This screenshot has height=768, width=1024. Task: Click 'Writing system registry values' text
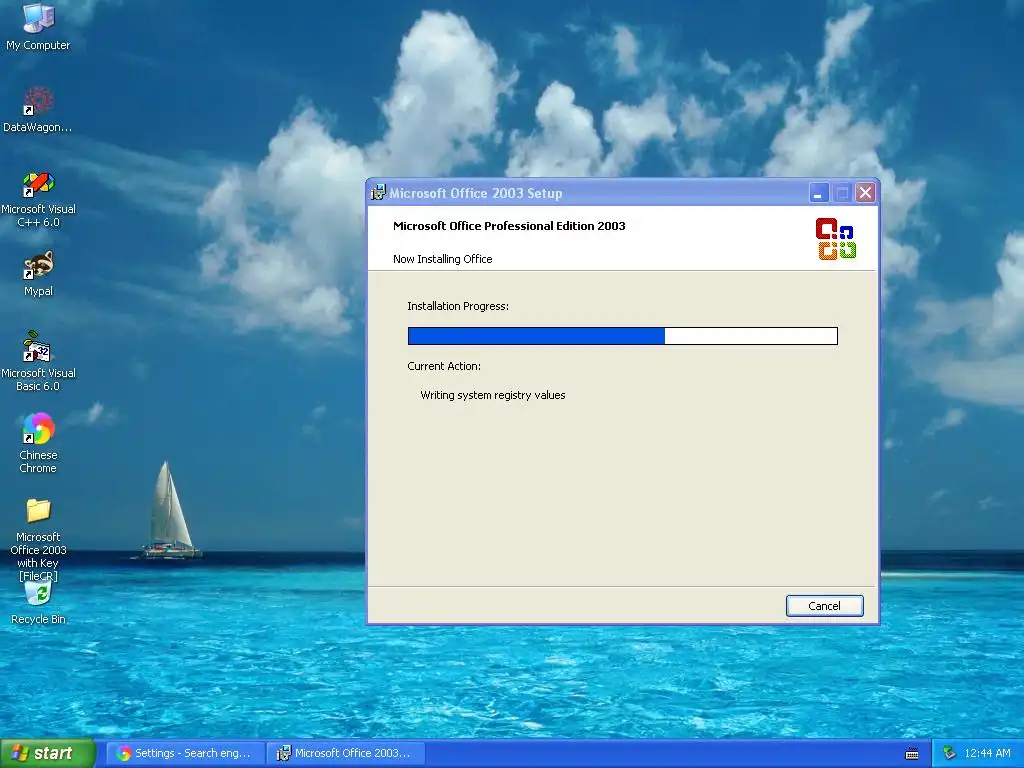click(x=492, y=395)
